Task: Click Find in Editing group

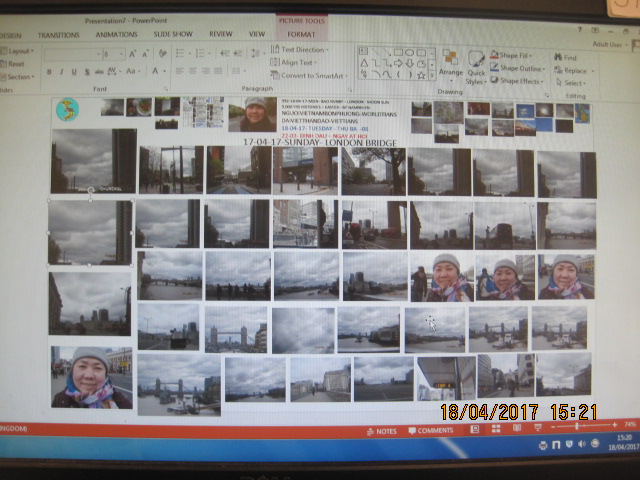Action: pos(566,58)
